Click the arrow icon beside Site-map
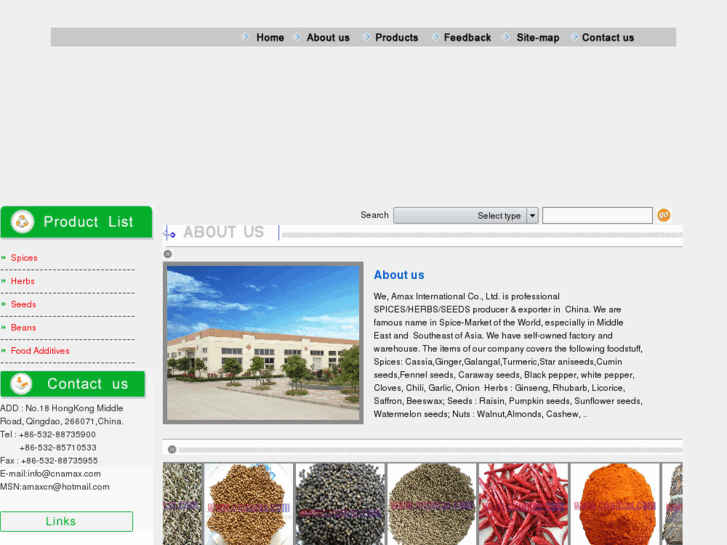 (x=506, y=37)
